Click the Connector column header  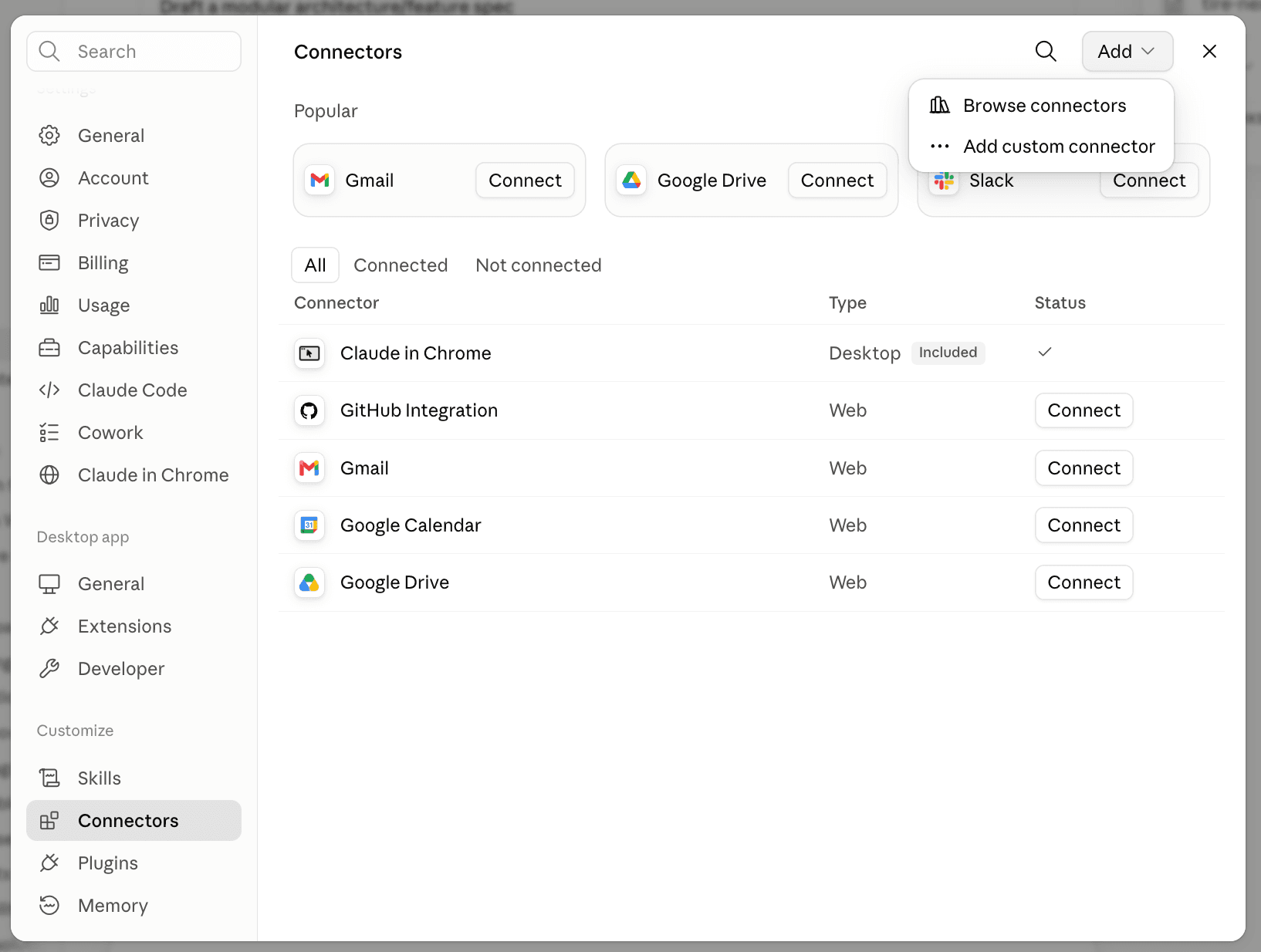coord(336,303)
